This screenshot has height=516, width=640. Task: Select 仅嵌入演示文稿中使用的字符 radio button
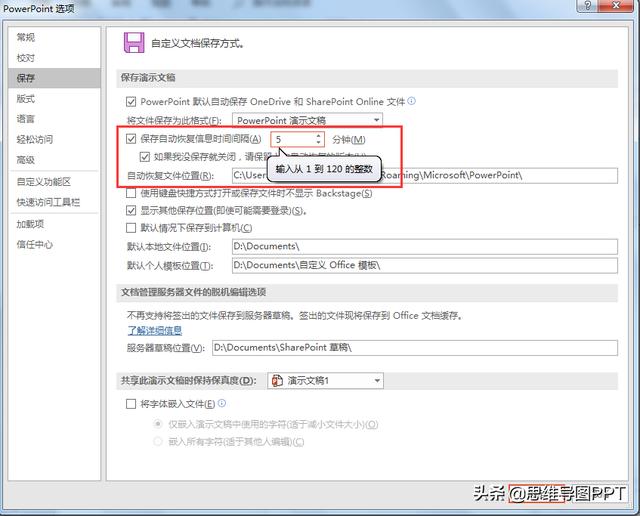[x=158, y=424]
